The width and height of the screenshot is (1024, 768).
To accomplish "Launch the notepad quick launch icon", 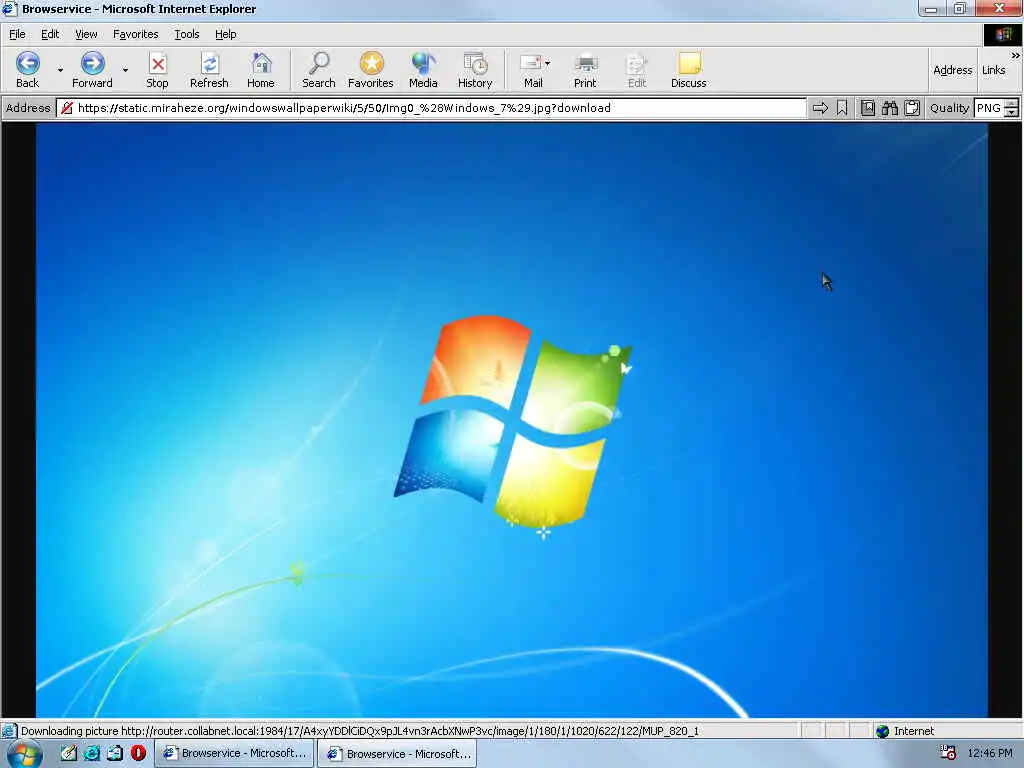I will pyautogui.click(x=69, y=753).
